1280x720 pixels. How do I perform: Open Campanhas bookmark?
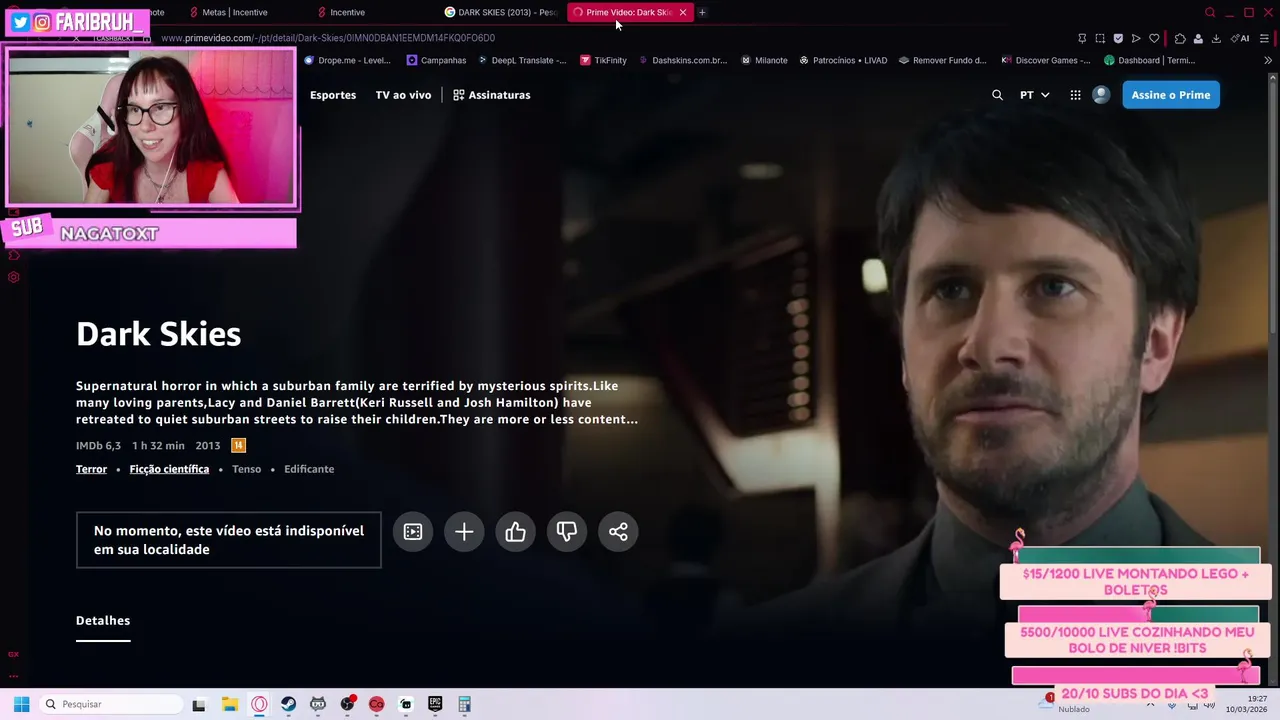click(436, 60)
